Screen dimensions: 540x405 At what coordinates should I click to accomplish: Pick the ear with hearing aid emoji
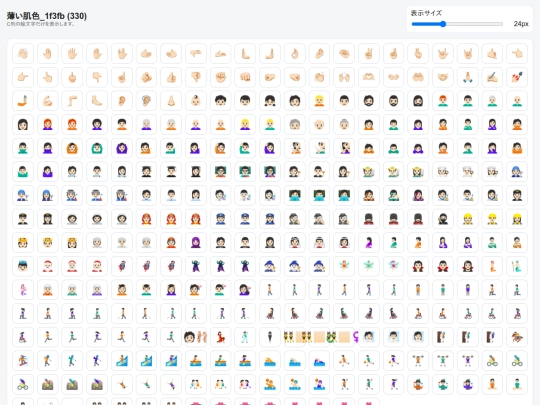pos(146,101)
